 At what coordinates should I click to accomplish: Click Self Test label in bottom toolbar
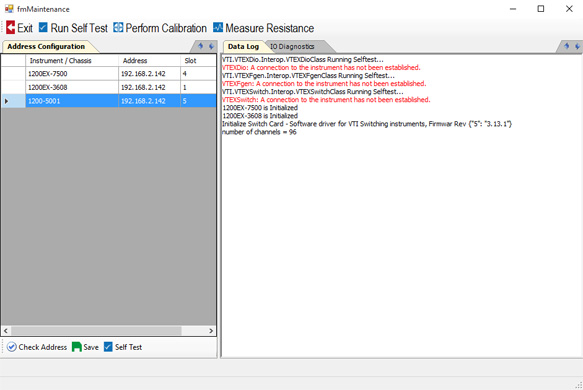pyautogui.click(x=128, y=347)
